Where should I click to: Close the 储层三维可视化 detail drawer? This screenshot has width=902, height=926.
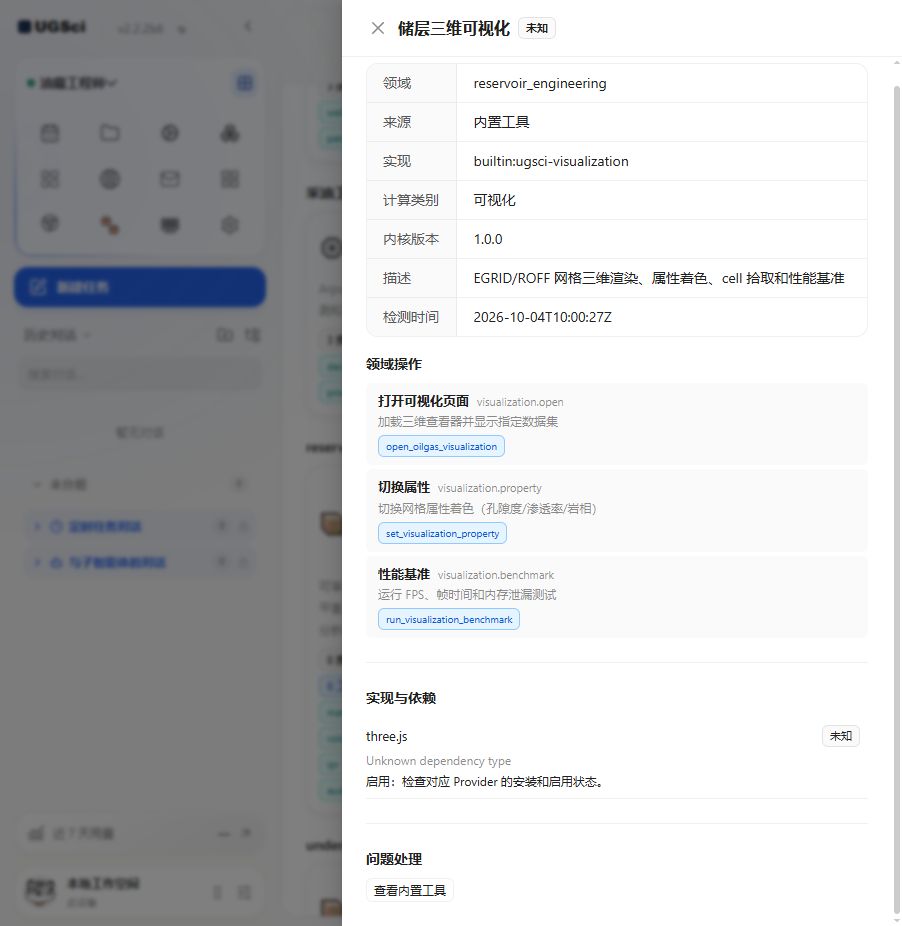point(377,28)
